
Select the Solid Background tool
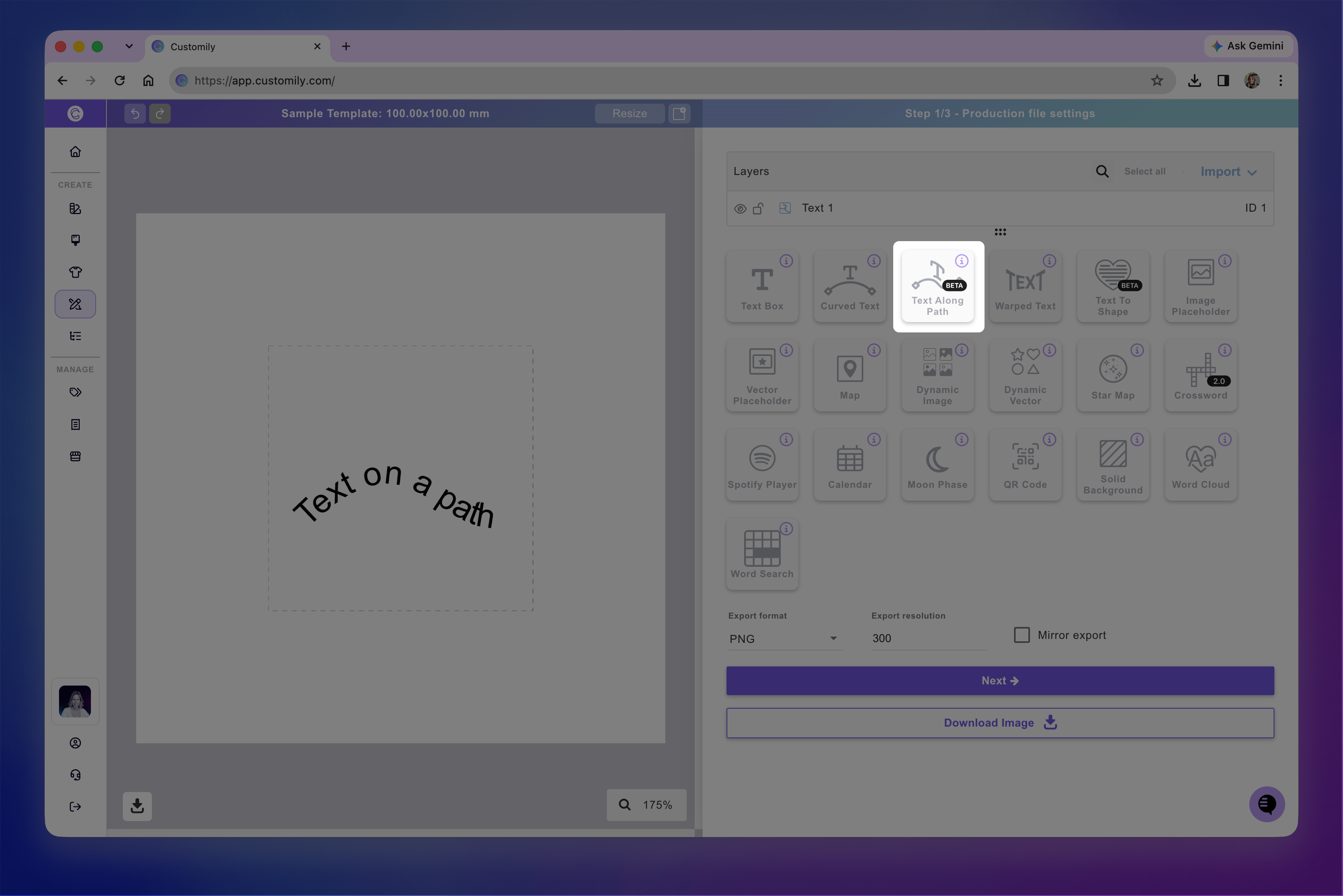tap(1113, 465)
